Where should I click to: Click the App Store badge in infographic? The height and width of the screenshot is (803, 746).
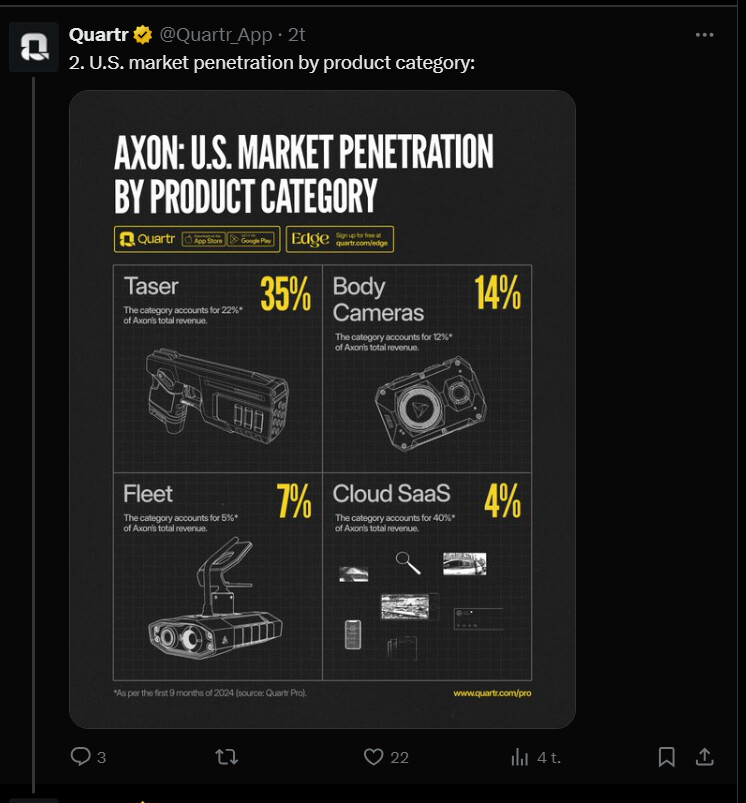point(204,239)
